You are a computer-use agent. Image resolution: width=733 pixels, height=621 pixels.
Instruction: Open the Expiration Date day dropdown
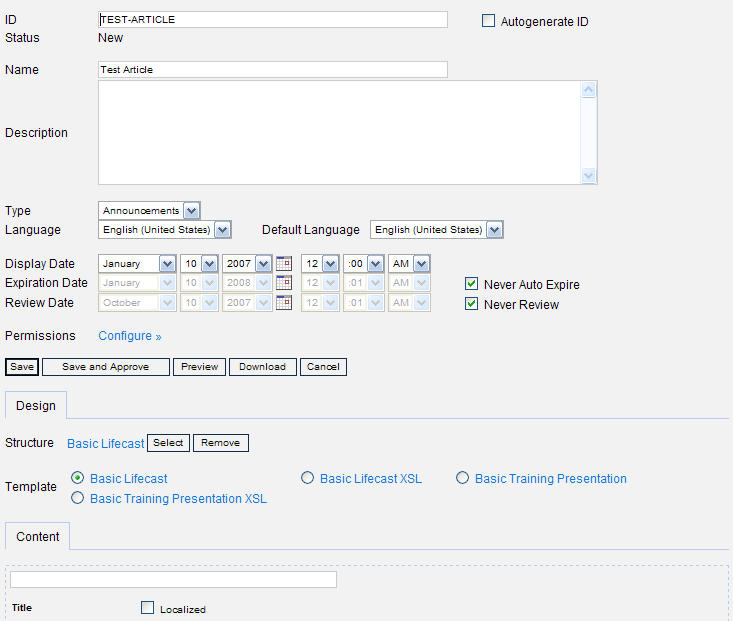[199, 283]
